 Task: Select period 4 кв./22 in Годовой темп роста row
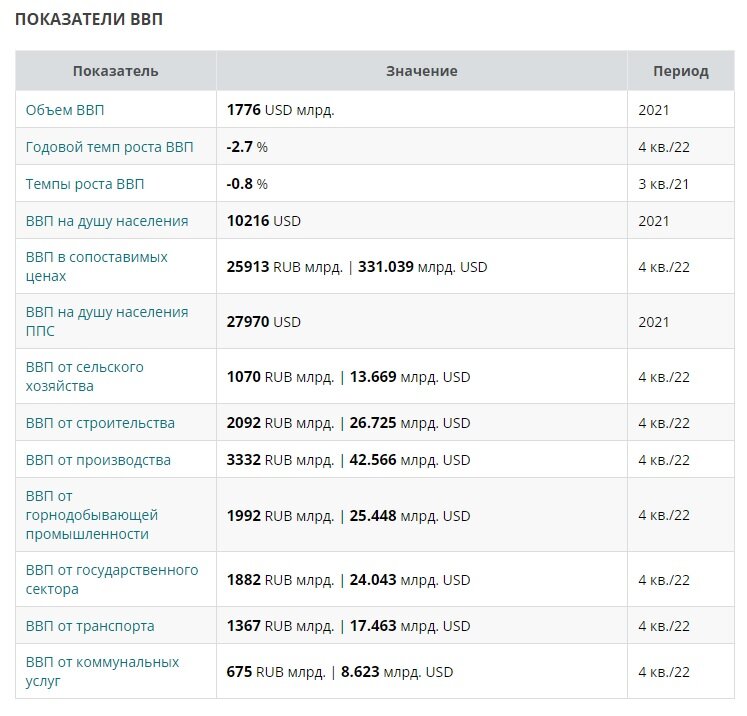(664, 147)
